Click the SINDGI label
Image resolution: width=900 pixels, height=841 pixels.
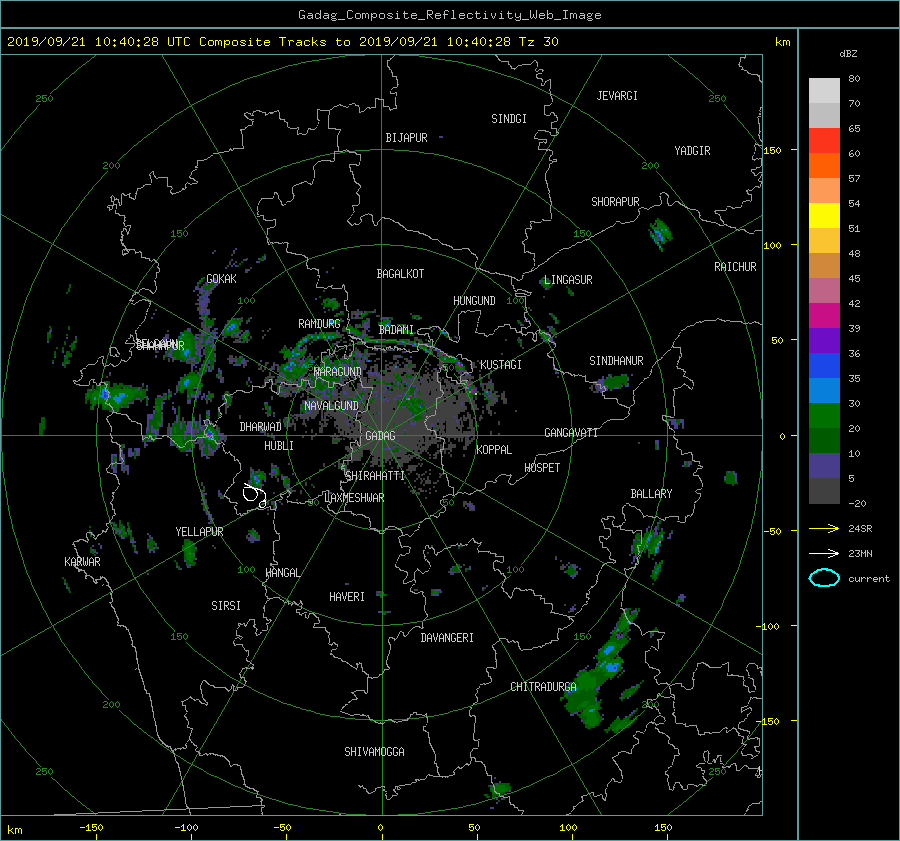point(509,119)
